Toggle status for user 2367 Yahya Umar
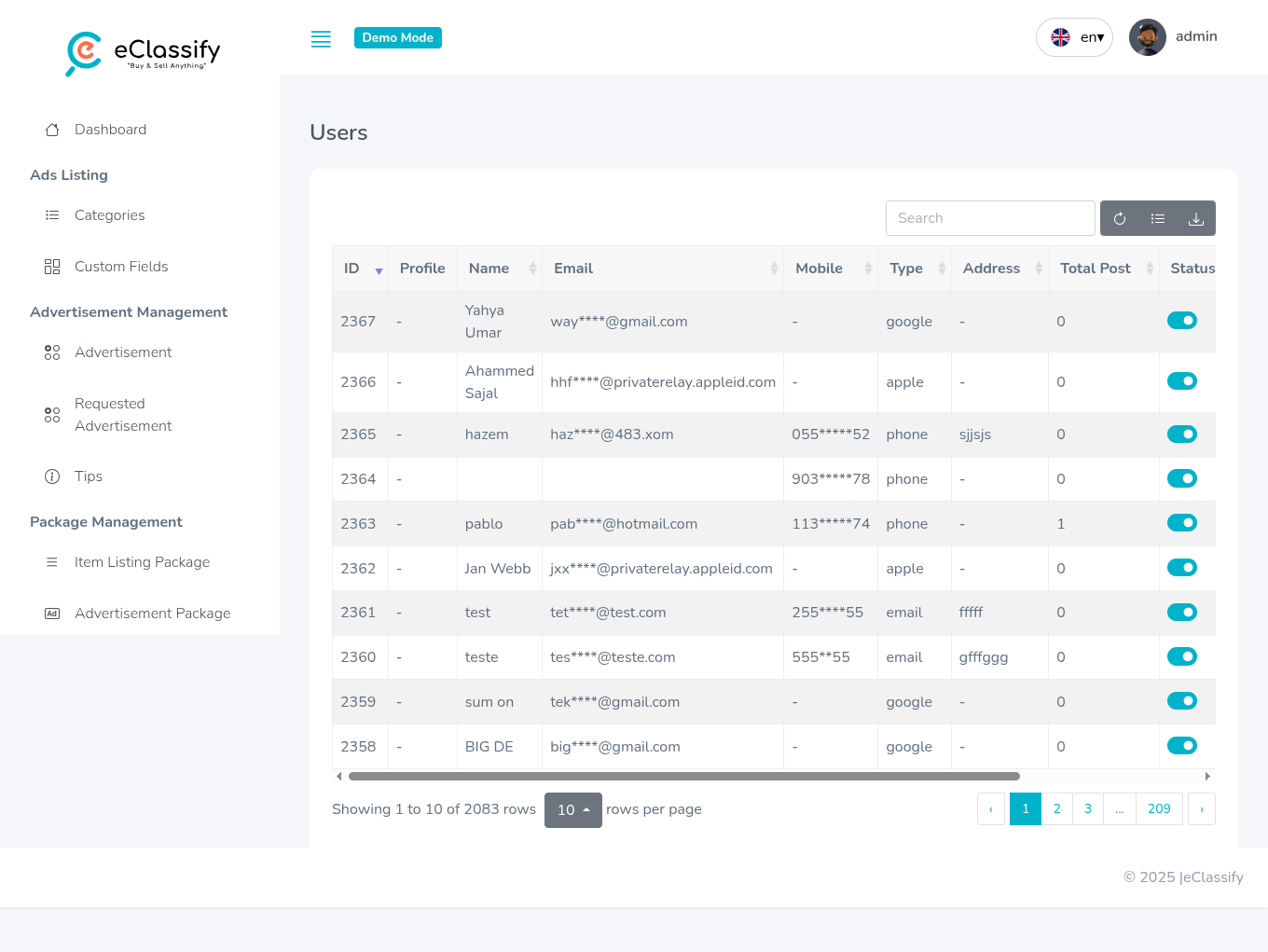Image resolution: width=1268 pixels, height=952 pixels. click(x=1181, y=321)
